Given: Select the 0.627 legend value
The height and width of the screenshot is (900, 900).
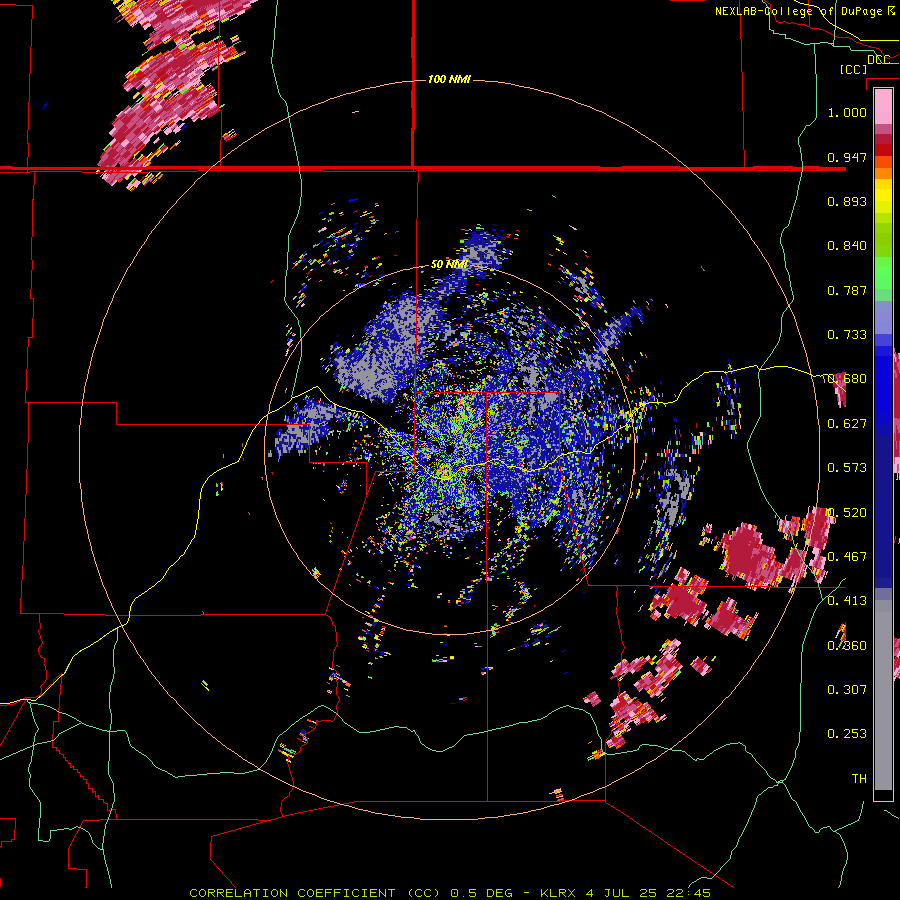Looking at the screenshot, I should [x=847, y=424].
